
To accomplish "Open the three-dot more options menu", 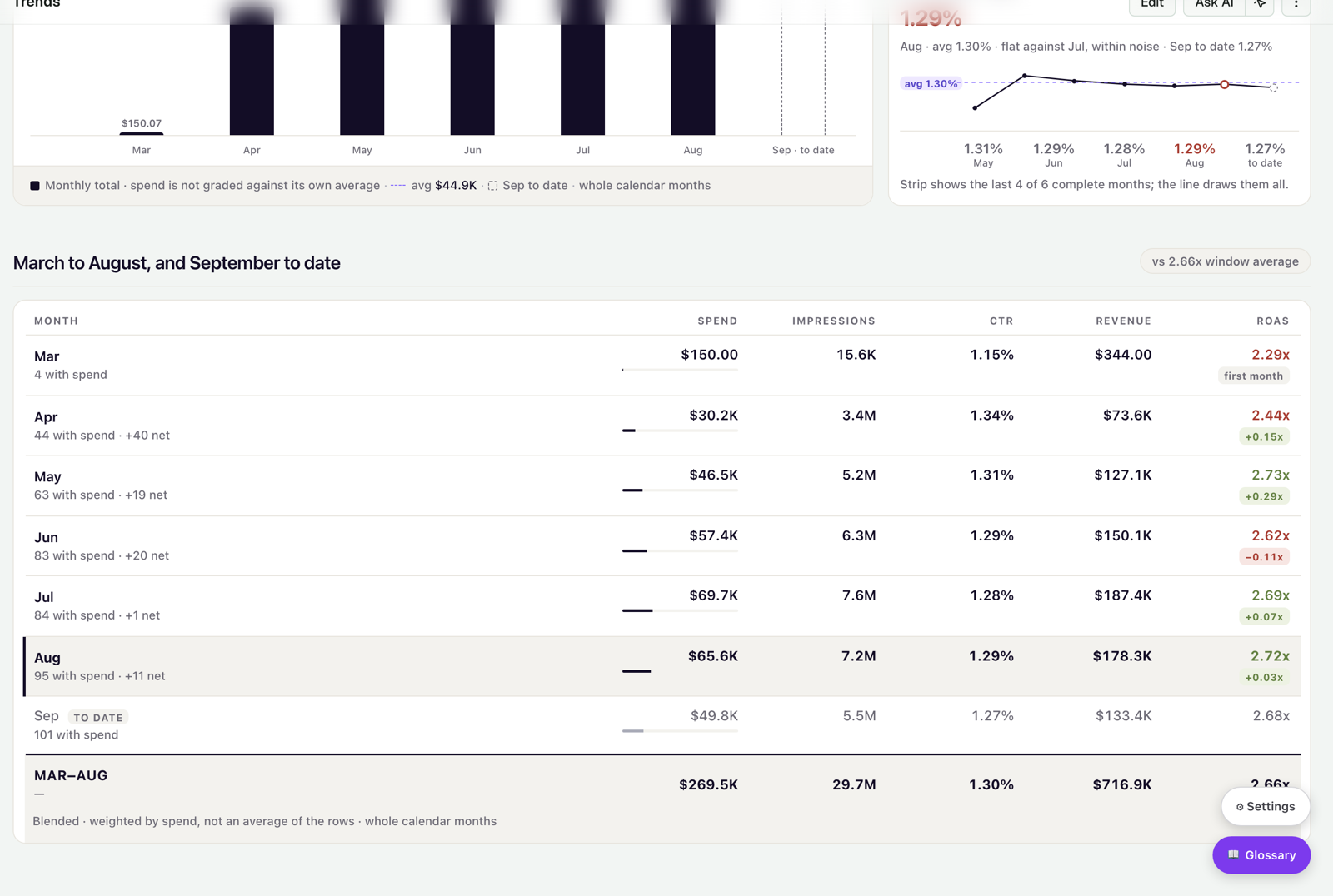I will click(1296, 5).
